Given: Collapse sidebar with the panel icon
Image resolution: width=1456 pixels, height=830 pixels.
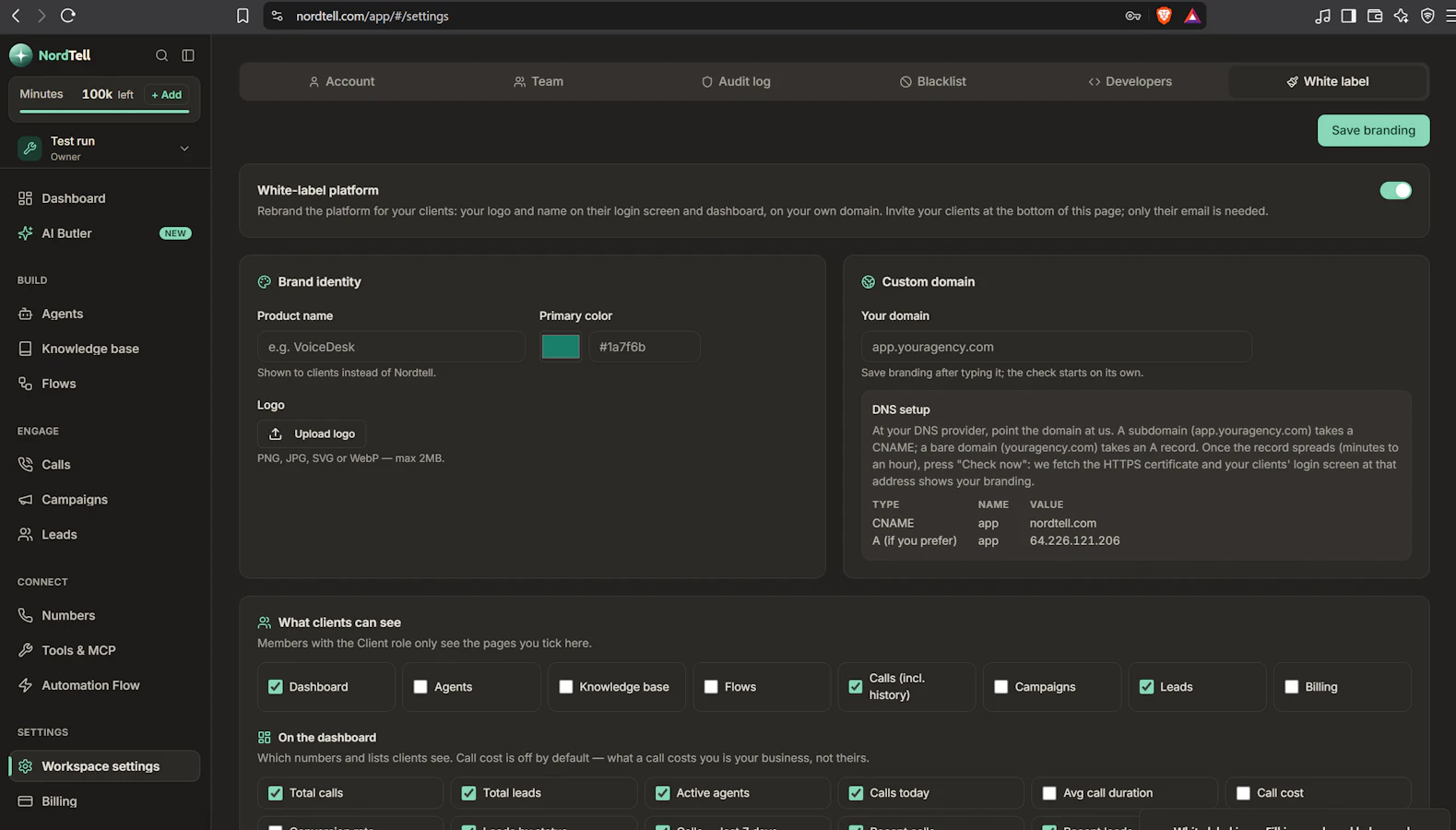Looking at the screenshot, I should tap(188, 55).
